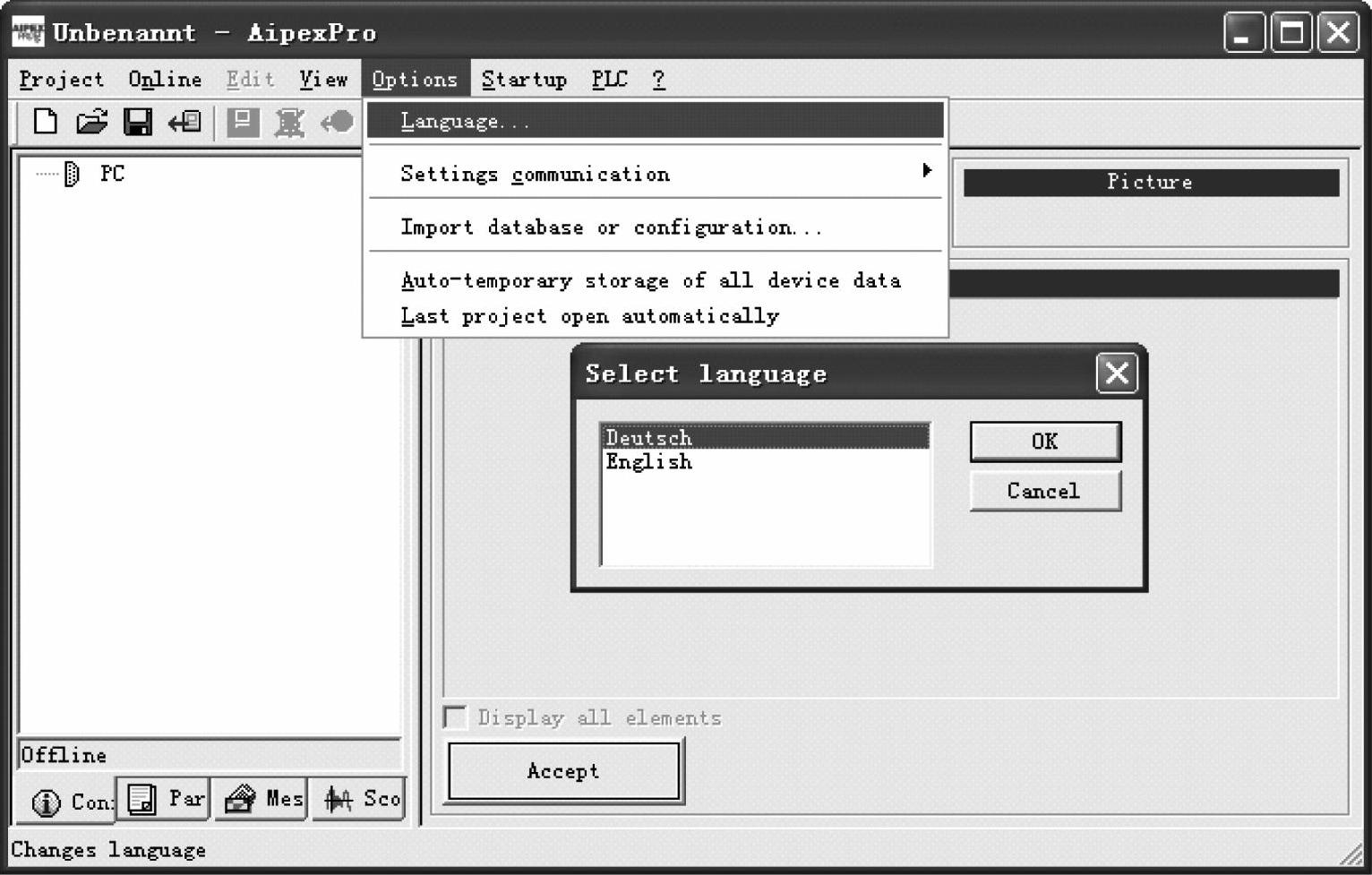Open the PLC menu
The height and width of the screenshot is (875, 1372).
coord(609,80)
